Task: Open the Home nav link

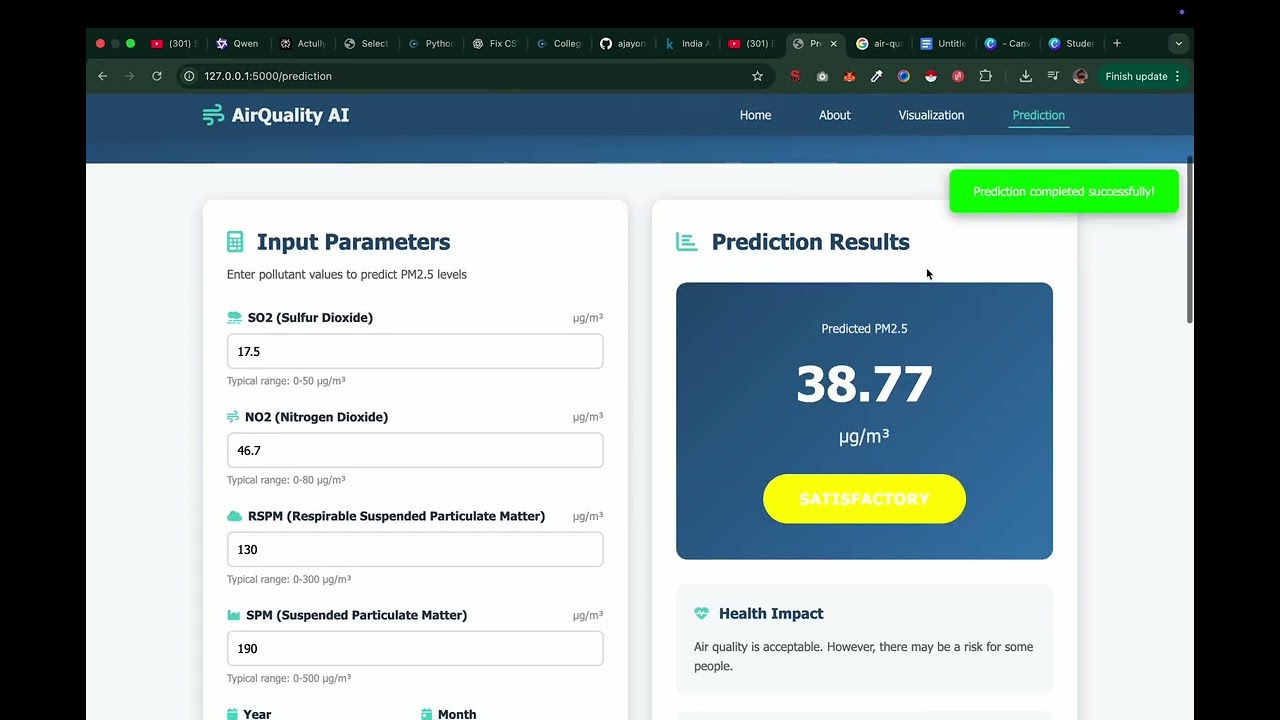Action: point(755,115)
